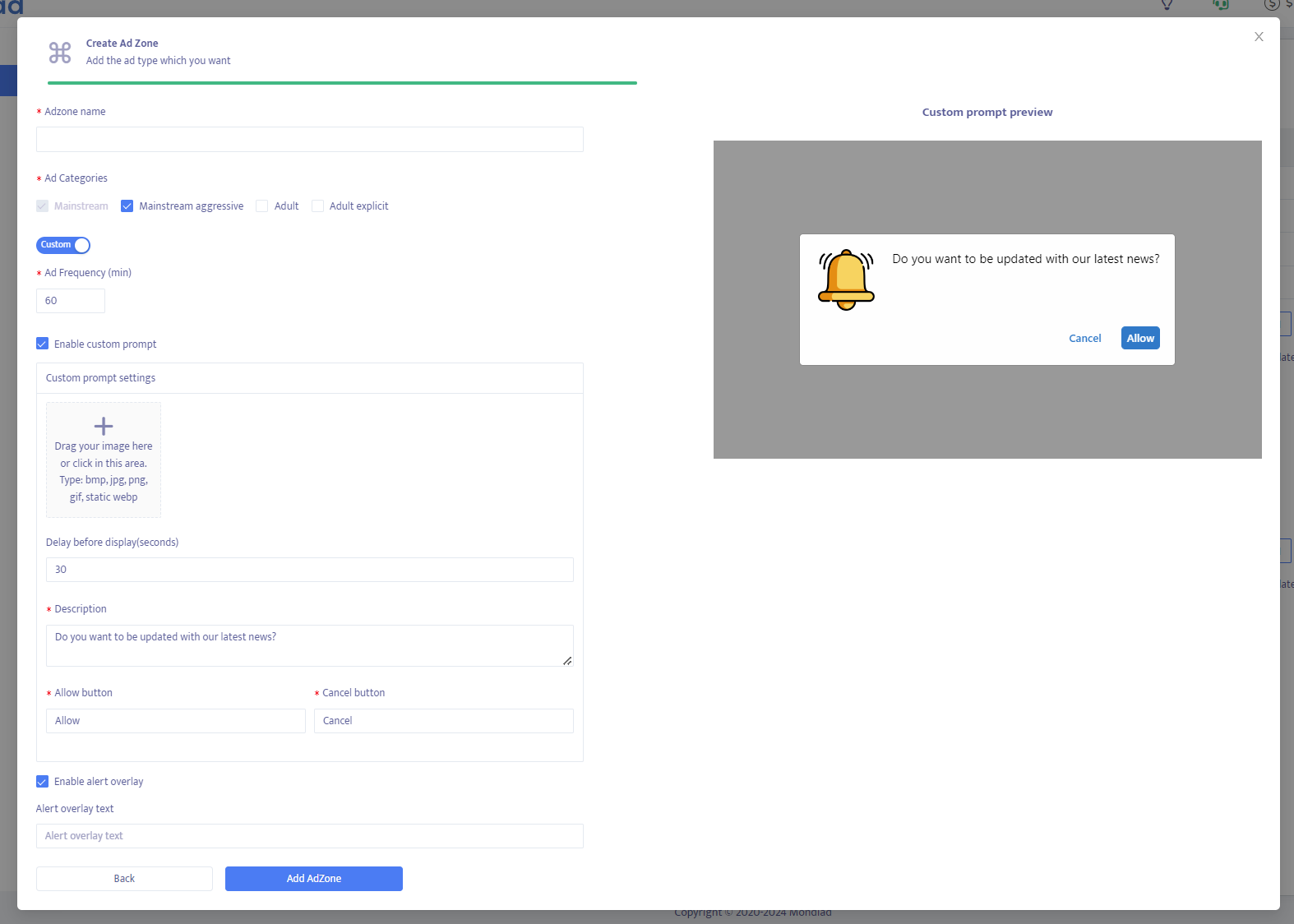
Task: Click the bell icon in prompt preview
Action: [x=846, y=280]
